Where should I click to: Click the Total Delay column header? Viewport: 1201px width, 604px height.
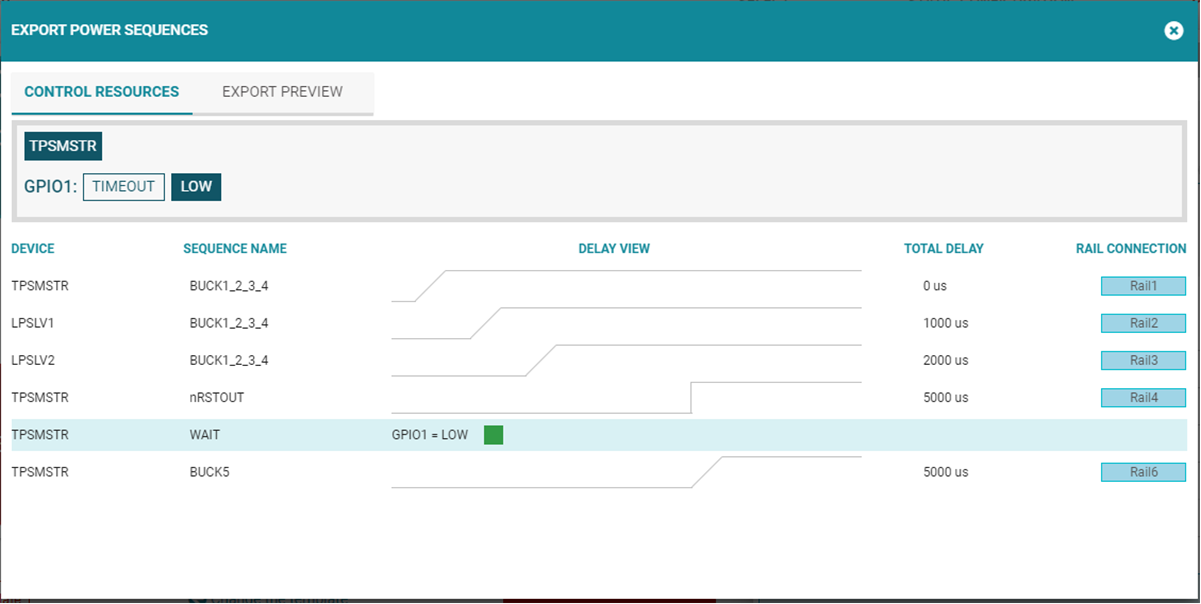coord(943,249)
